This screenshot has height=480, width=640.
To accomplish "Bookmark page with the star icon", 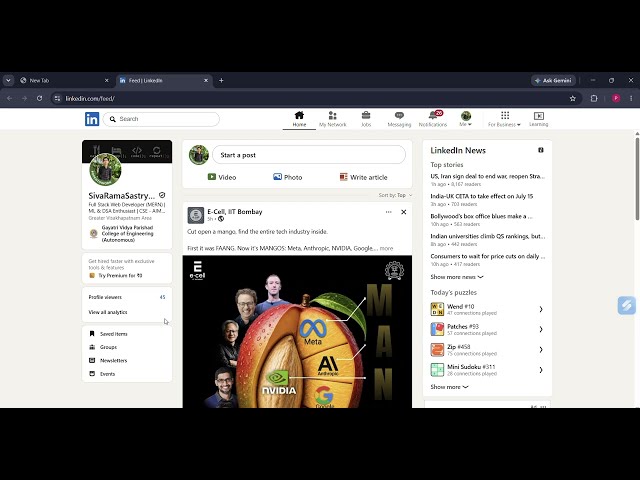I will tap(573, 98).
